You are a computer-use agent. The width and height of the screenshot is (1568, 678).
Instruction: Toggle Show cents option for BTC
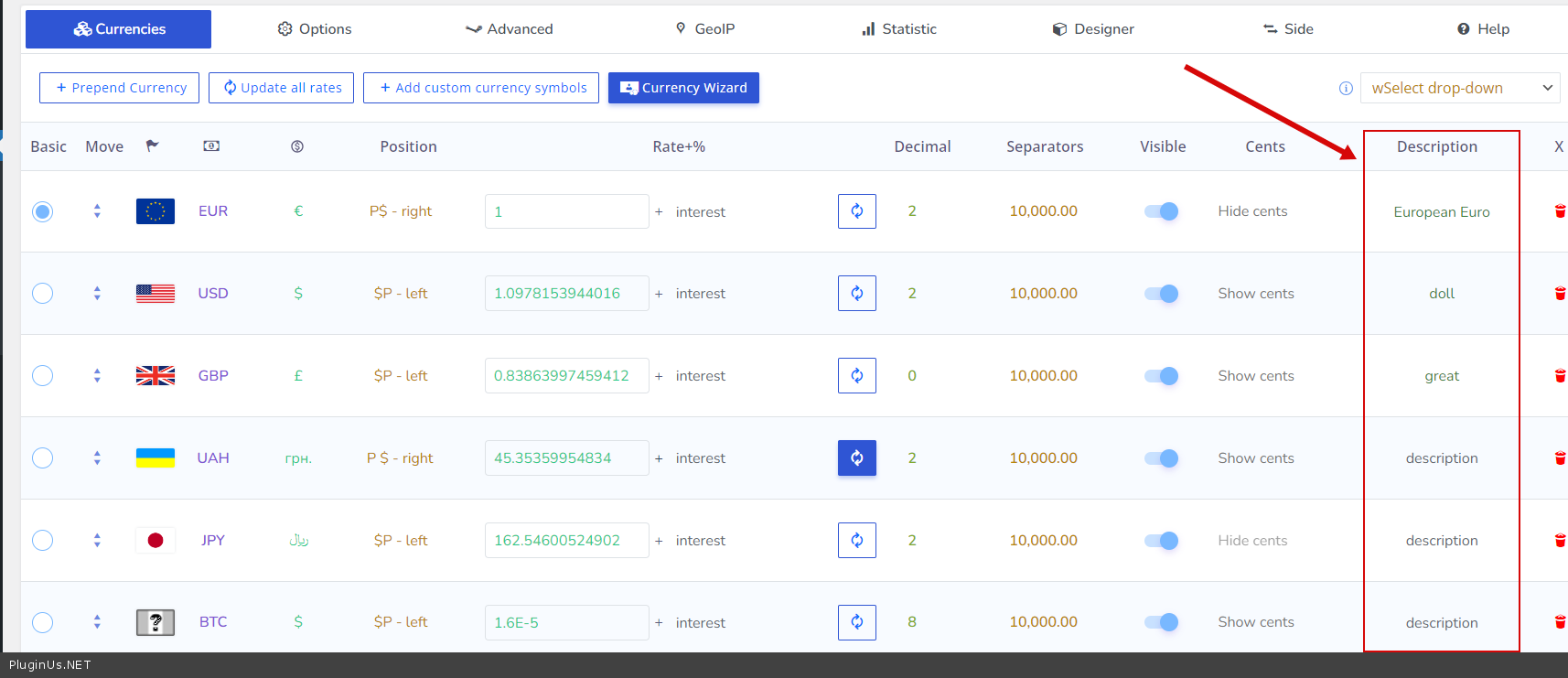coord(1255,622)
